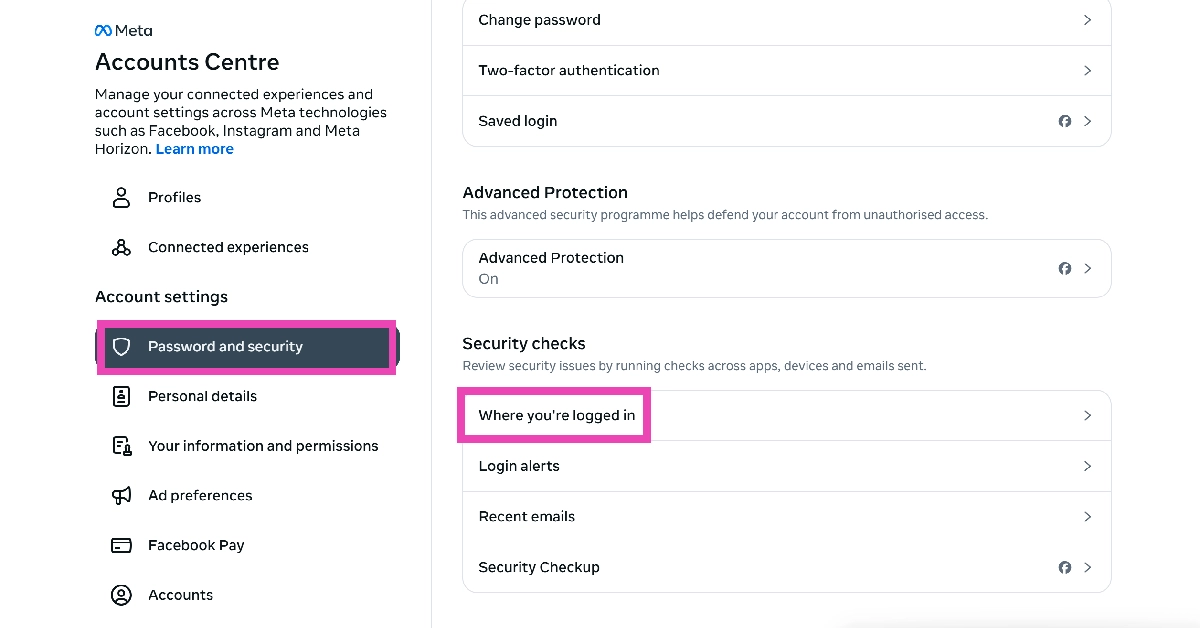
Task: Click the Facebook icon beside Saved login
Action: pos(1065,121)
